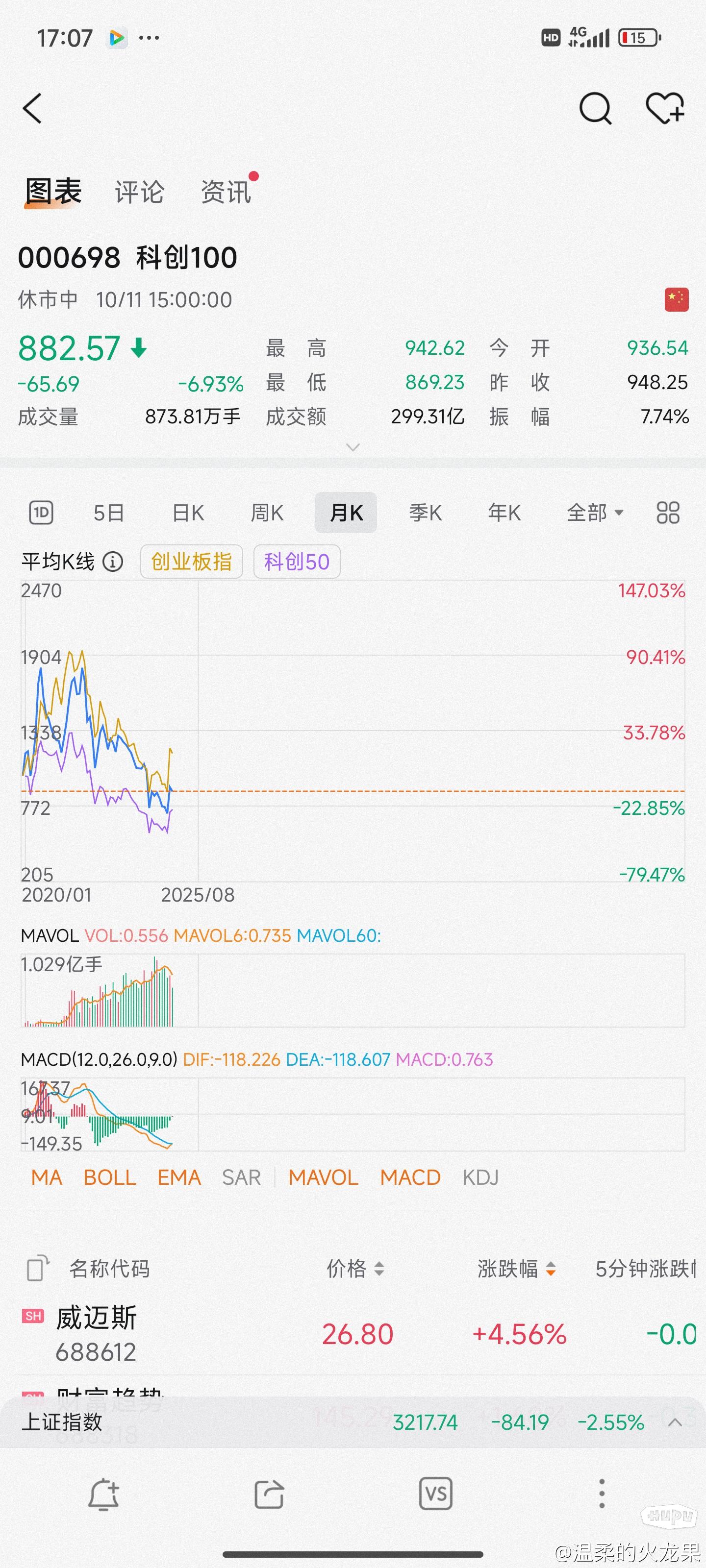Screen dimensions: 706x1568
Task: Tap 威迈斯 change +4.56%
Action: coord(520,1334)
